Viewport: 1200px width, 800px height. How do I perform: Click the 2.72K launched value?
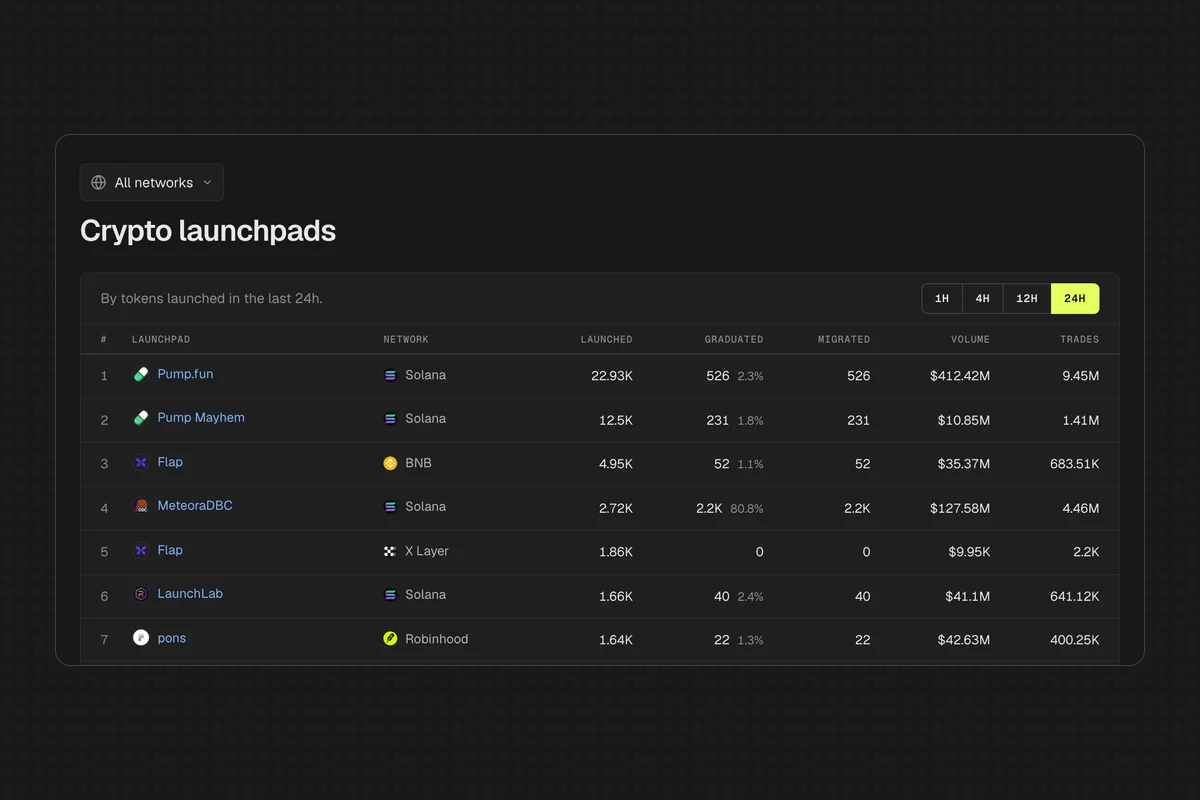tap(616, 508)
